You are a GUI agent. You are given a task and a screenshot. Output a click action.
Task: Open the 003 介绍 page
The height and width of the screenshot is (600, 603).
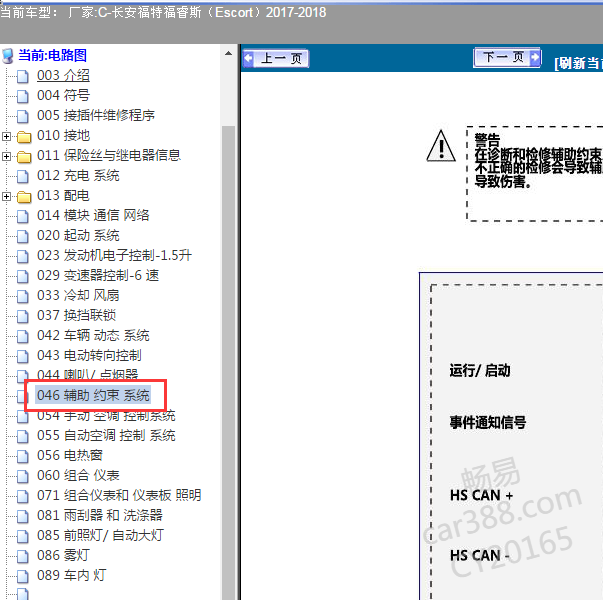pyautogui.click(x=63, y=75)
